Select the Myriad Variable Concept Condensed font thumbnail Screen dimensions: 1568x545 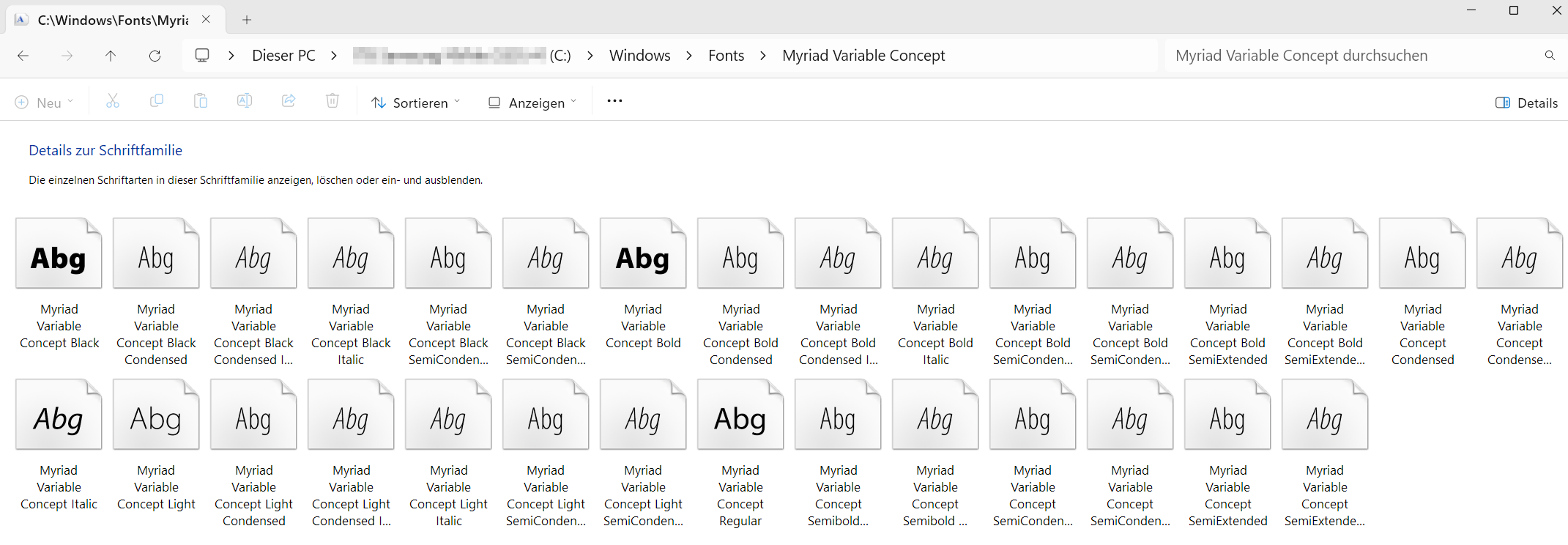[x=1422, y=253]
